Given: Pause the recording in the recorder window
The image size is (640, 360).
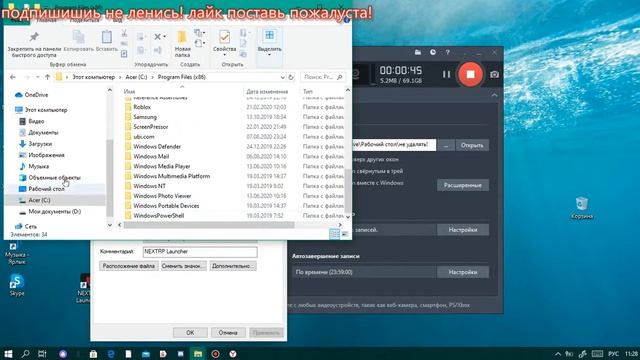Looking at the screenshot, I should 447,74.
